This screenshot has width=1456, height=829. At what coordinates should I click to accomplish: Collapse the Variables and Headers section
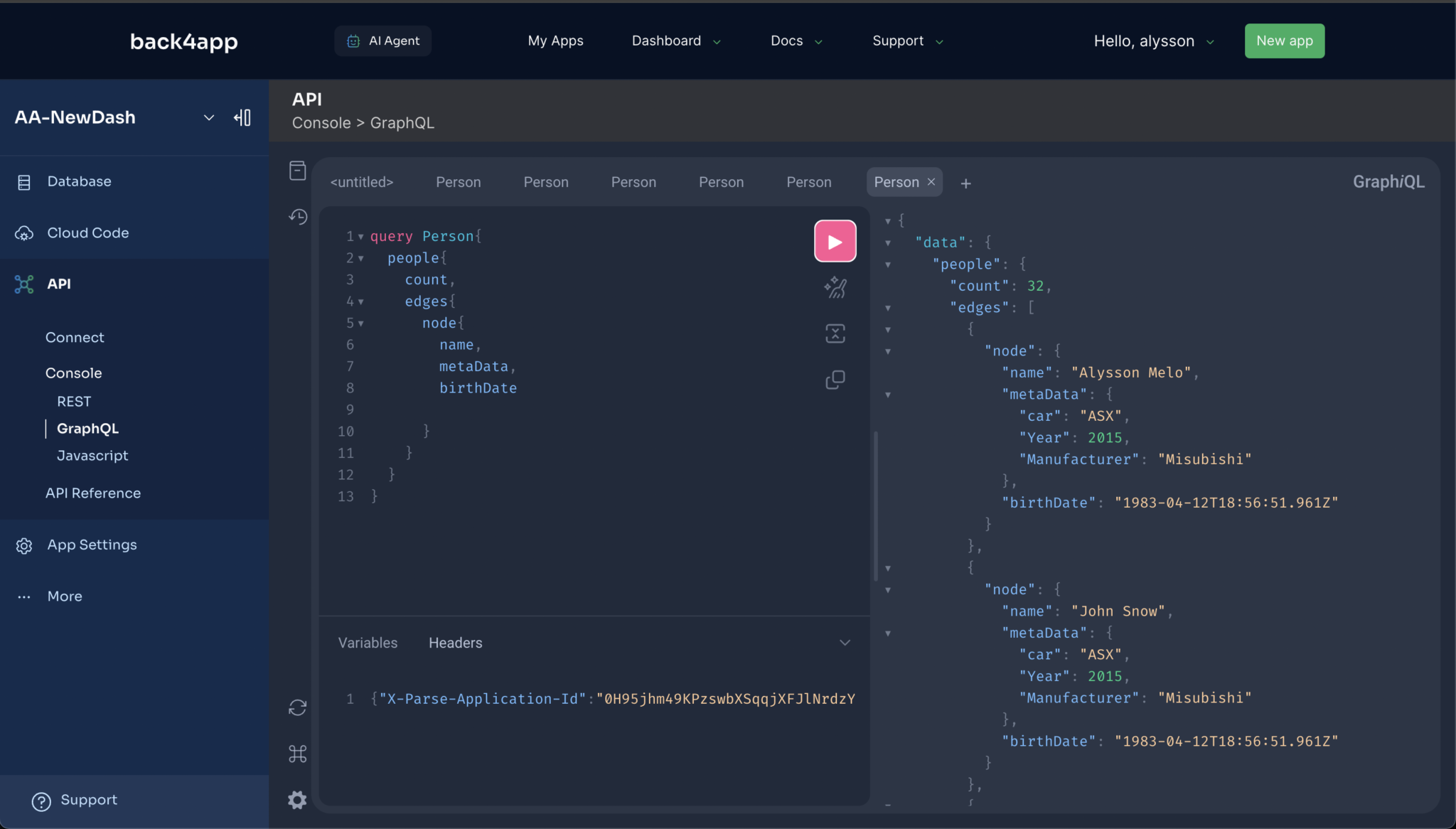pos(845,642)
